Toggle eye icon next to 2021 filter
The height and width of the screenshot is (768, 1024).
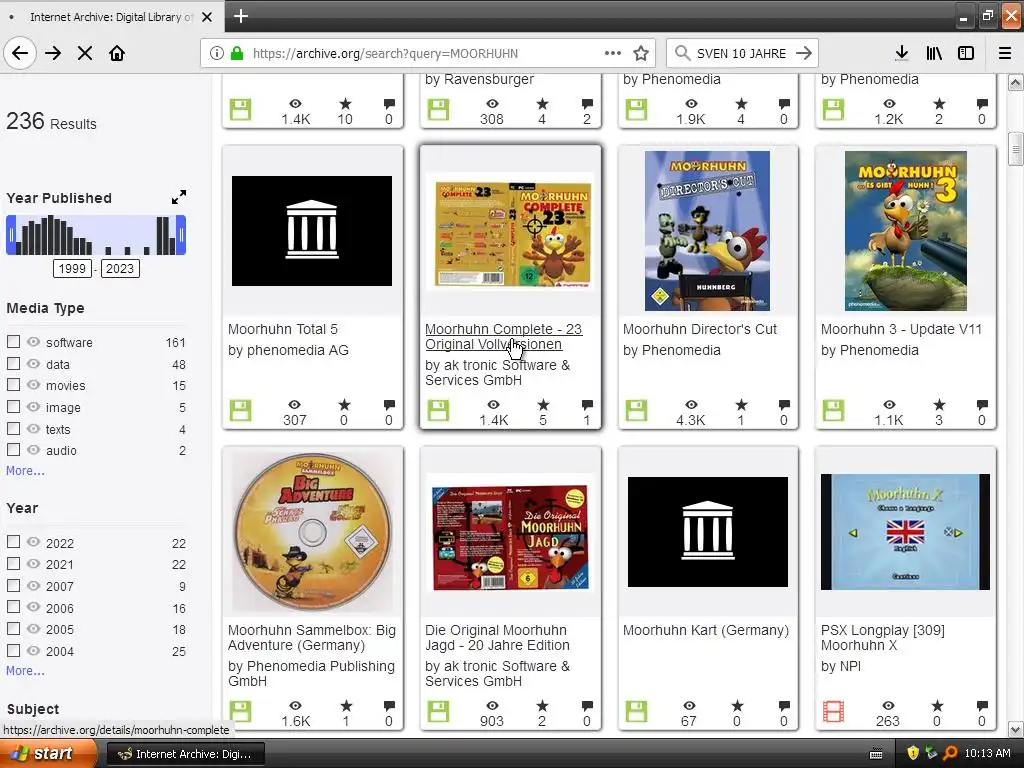click(x=33, y=564)
